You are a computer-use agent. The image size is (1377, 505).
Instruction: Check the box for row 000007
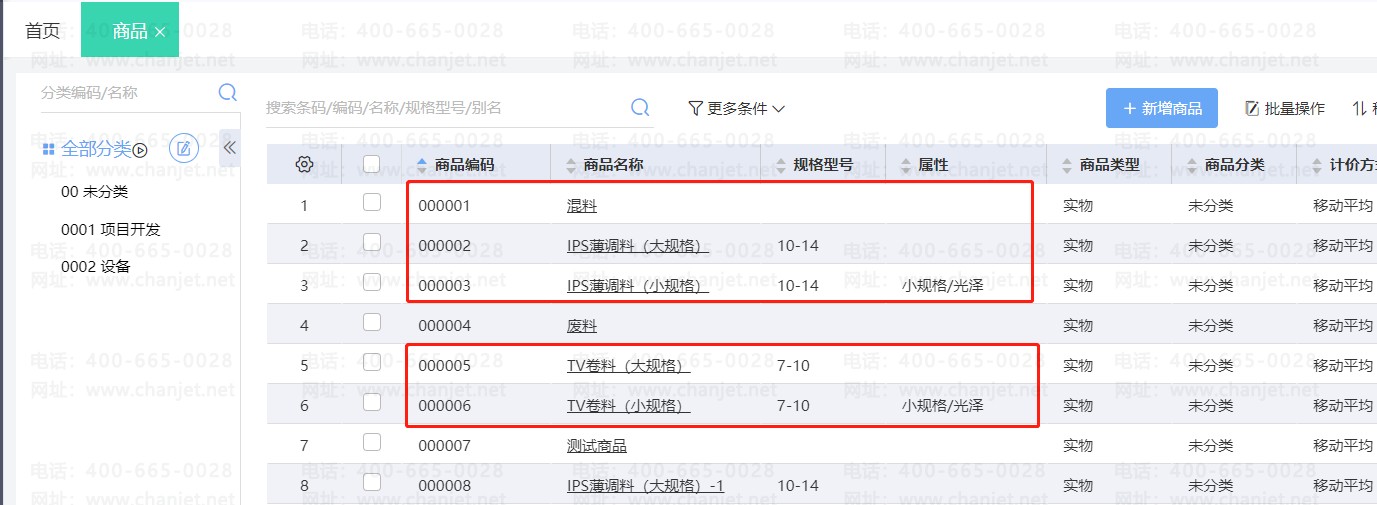[372, 442]
